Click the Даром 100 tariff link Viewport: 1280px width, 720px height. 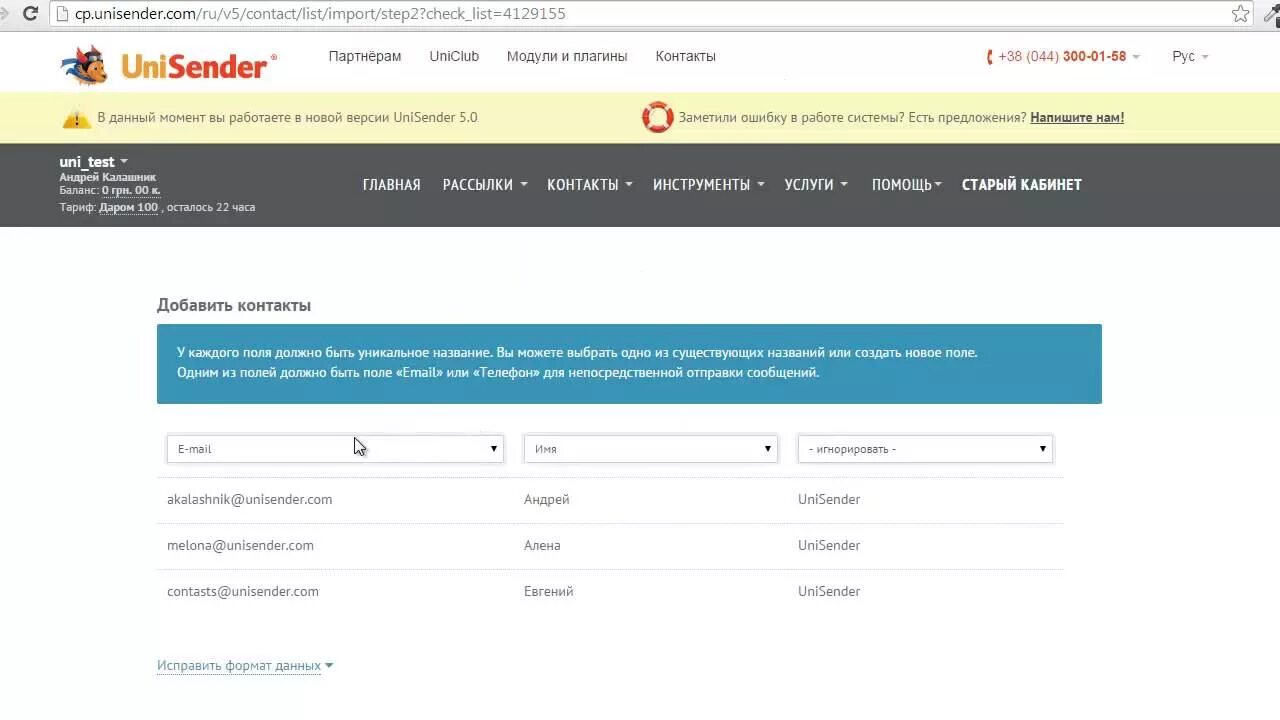click(129, 208)
